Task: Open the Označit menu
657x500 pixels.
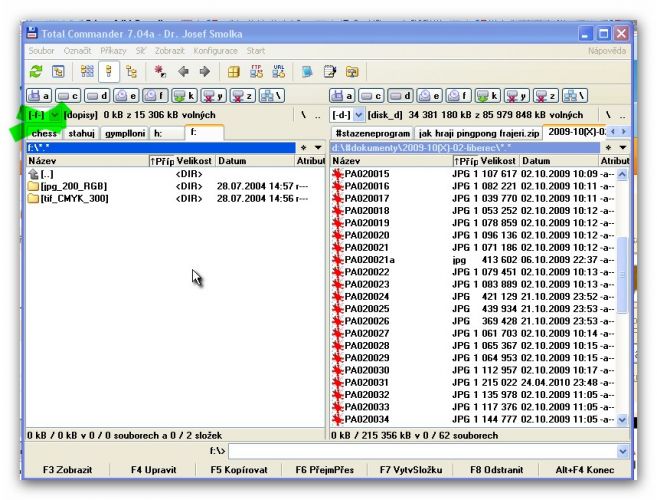Action: pos(77,51)
